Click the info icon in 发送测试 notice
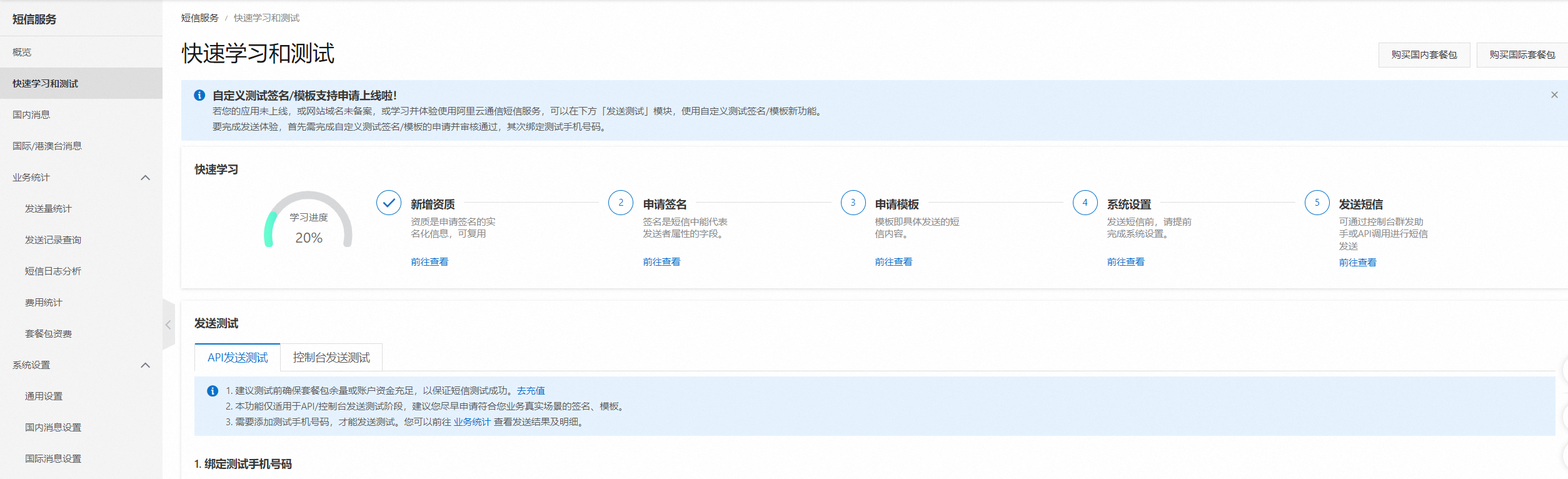The height and width of the screenshot is (479, 1568). point(213,391)
